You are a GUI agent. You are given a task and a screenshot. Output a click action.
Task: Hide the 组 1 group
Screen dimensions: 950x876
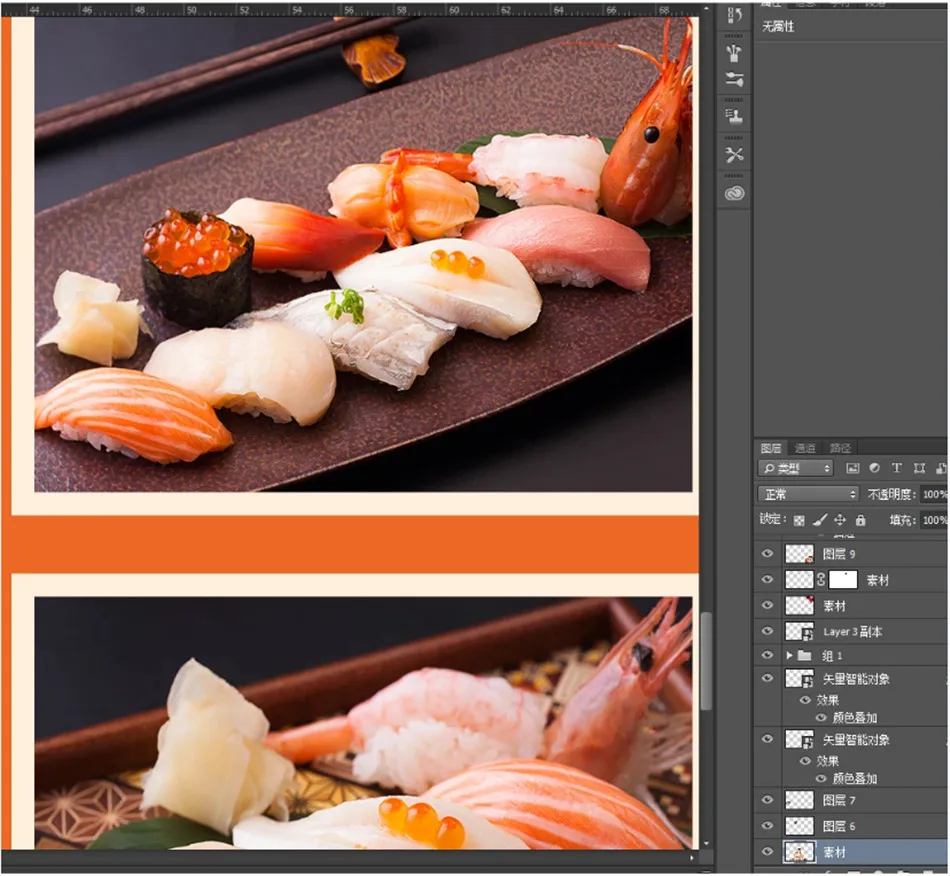(767, 655)
